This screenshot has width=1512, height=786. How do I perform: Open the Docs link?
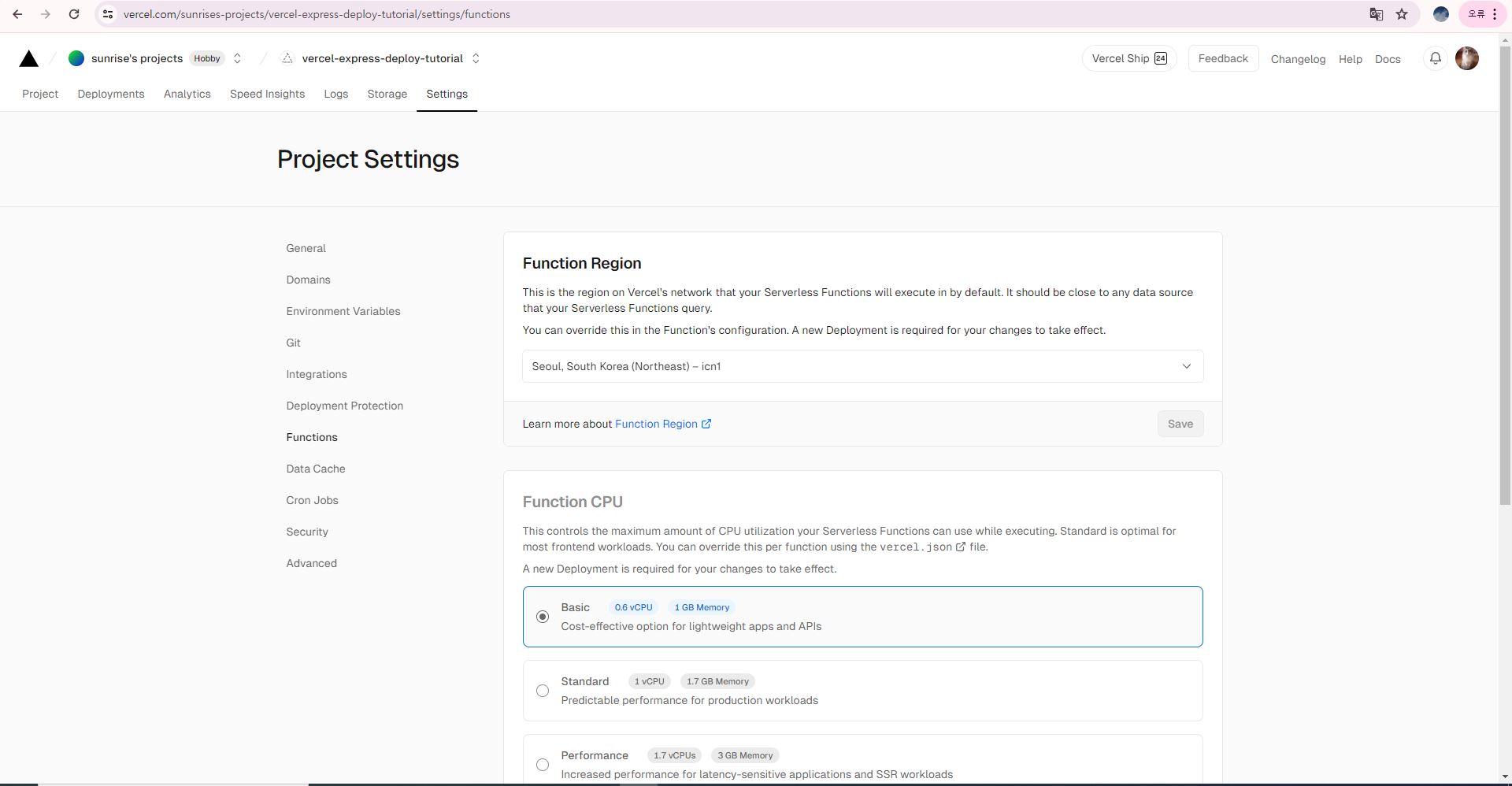coord(1388,59)
